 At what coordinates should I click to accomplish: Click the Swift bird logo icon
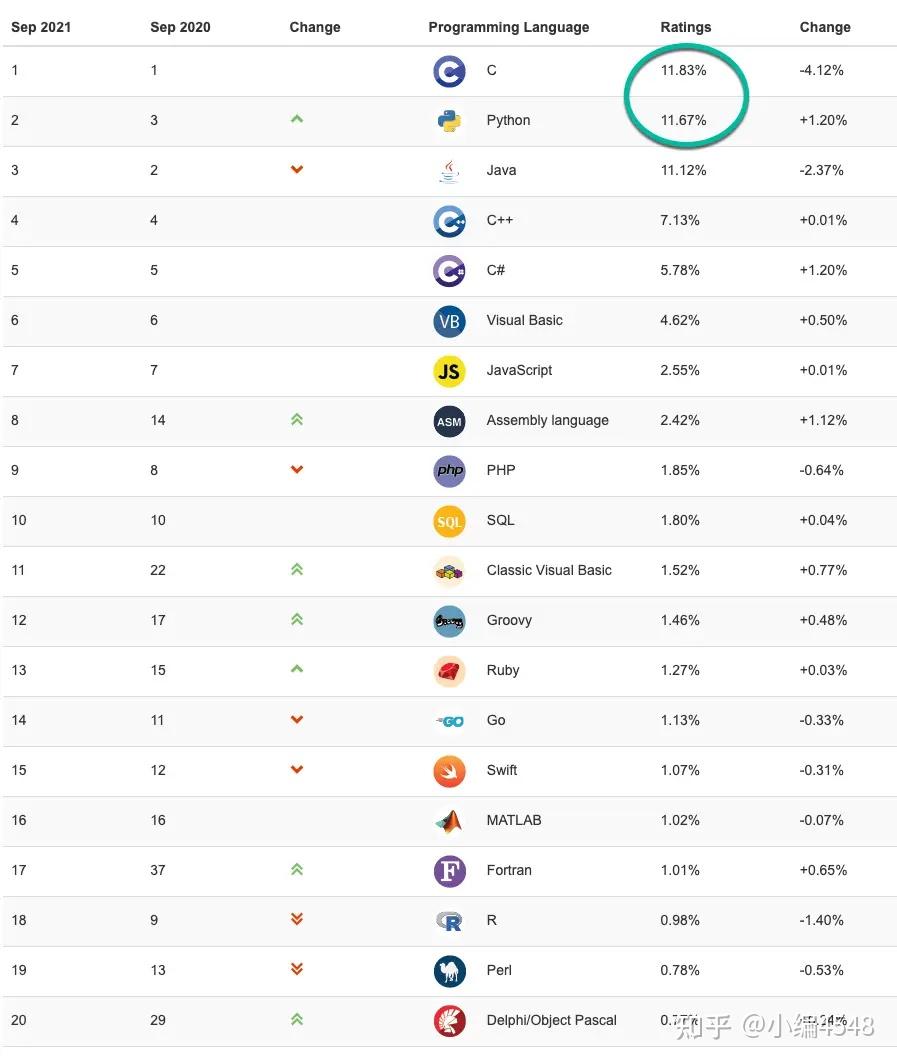click(449, 771)
